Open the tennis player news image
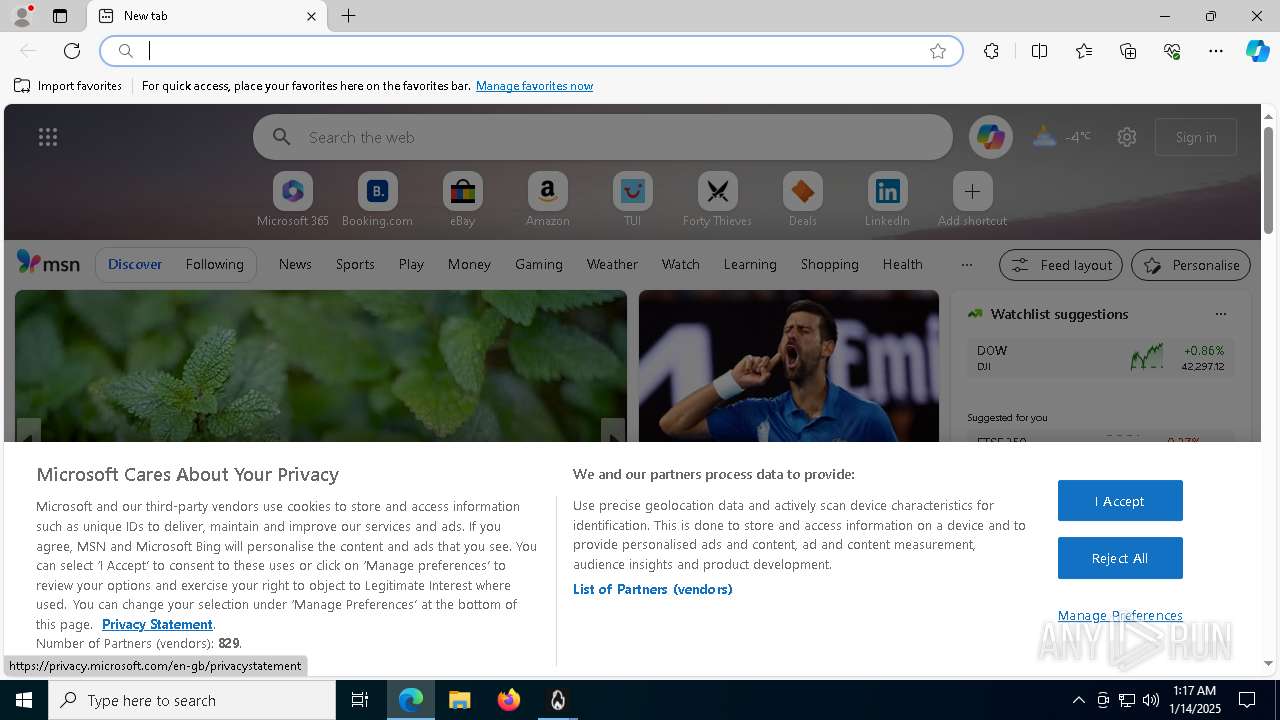The image size is (1280, 720). click(x=789, y=366)
